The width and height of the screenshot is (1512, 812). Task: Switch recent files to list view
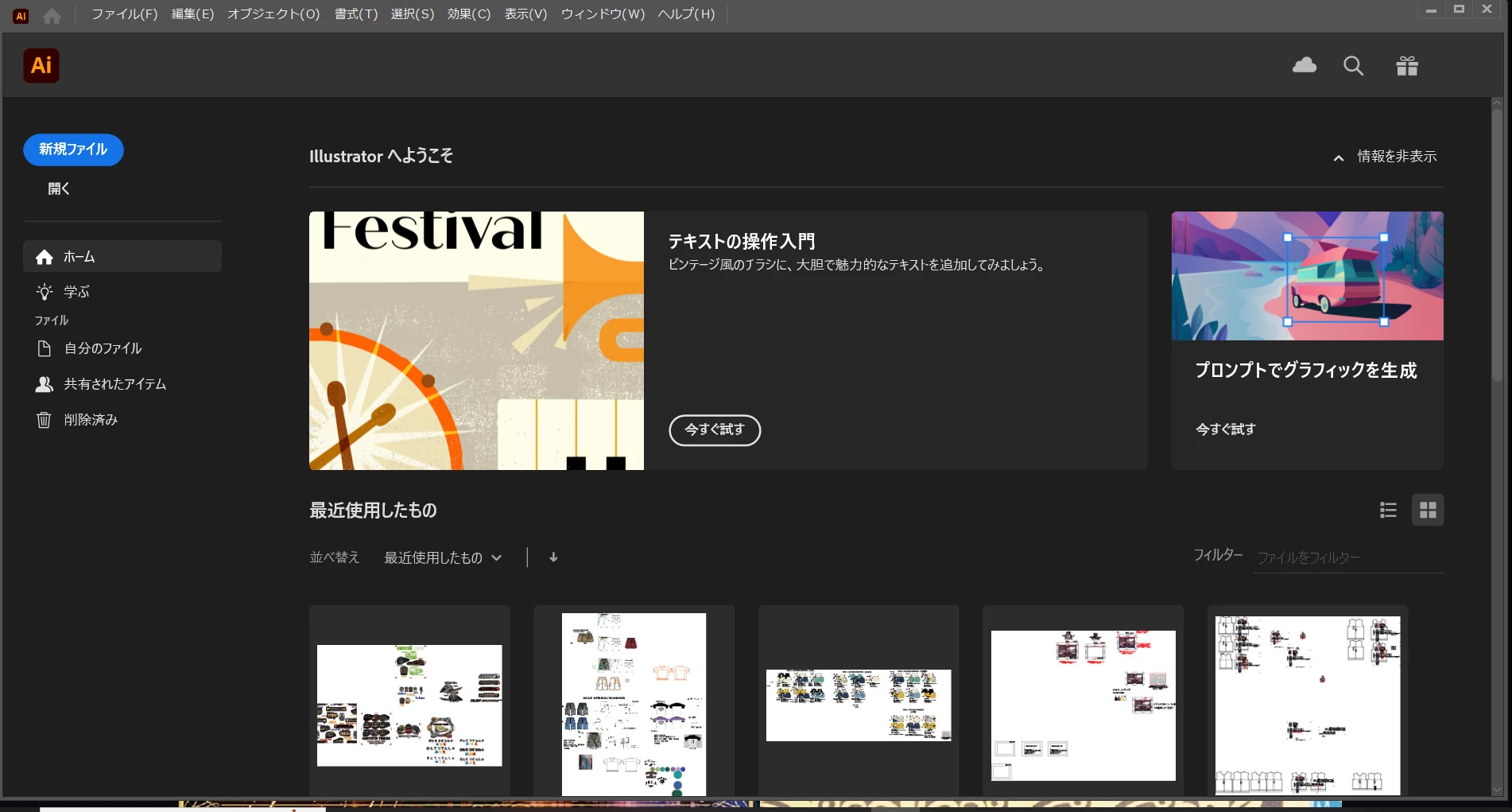tap(1388, 510)
